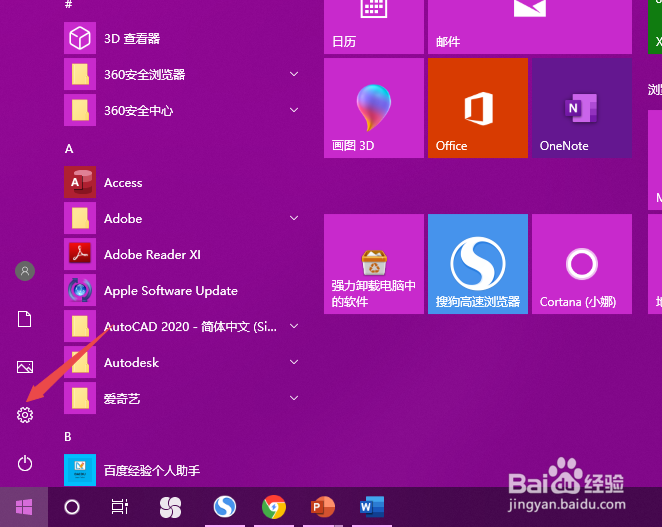Open the 搜狗高速浏览器 tile
The height and width of the screenshot is (527, 662).
tap(478, 264)
